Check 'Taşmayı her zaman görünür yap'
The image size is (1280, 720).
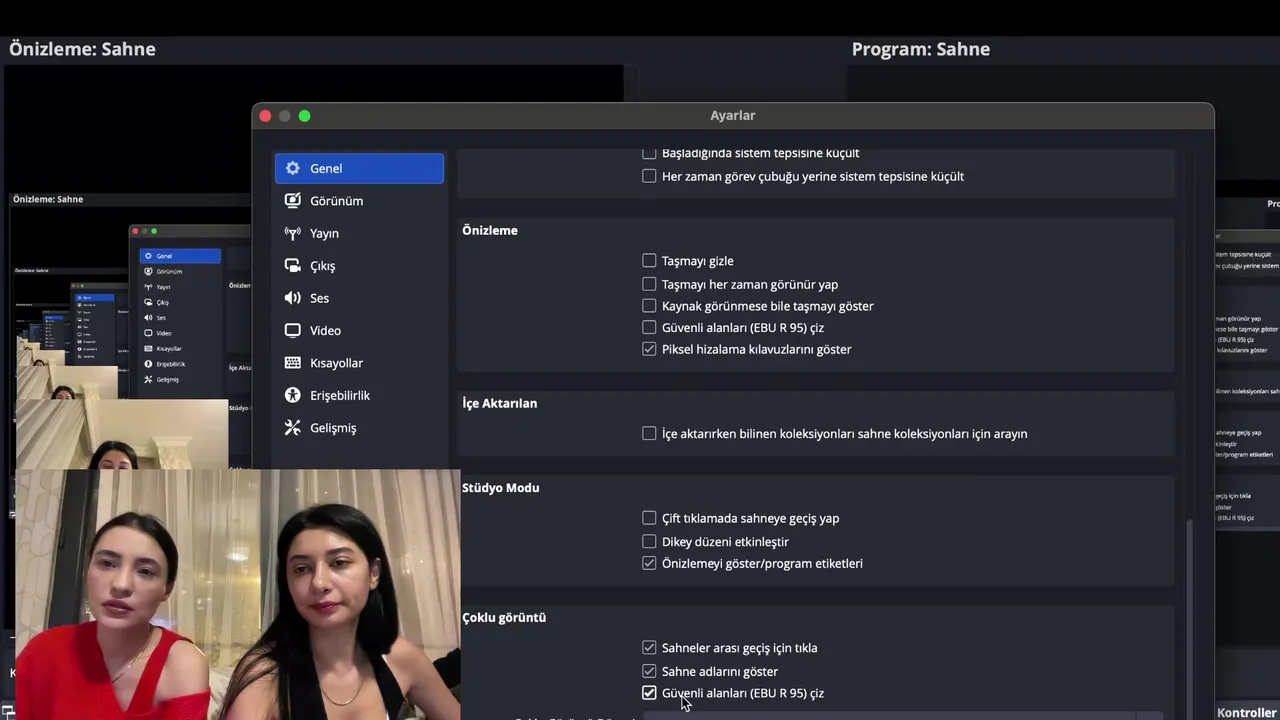pyautogui.click(x=649, y=284)
